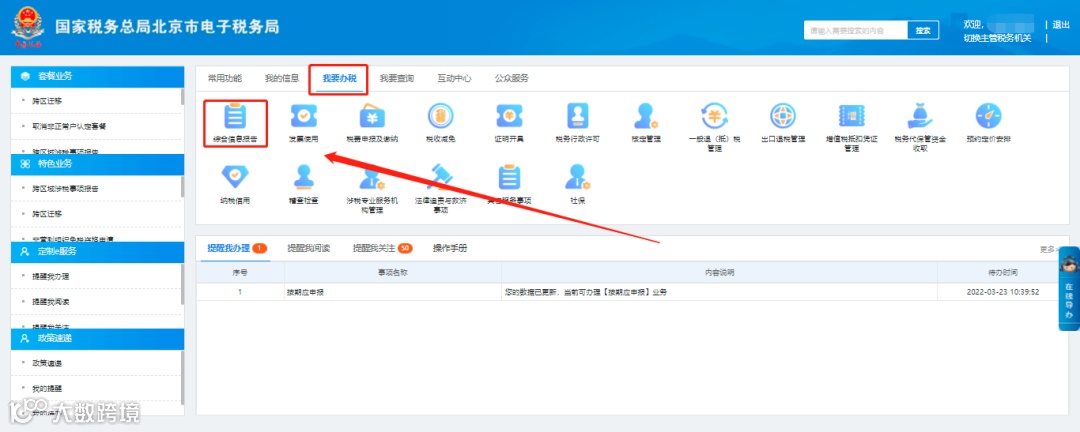
Task: Open 税务代保管资金收取 icon
Action: [920, 116]
